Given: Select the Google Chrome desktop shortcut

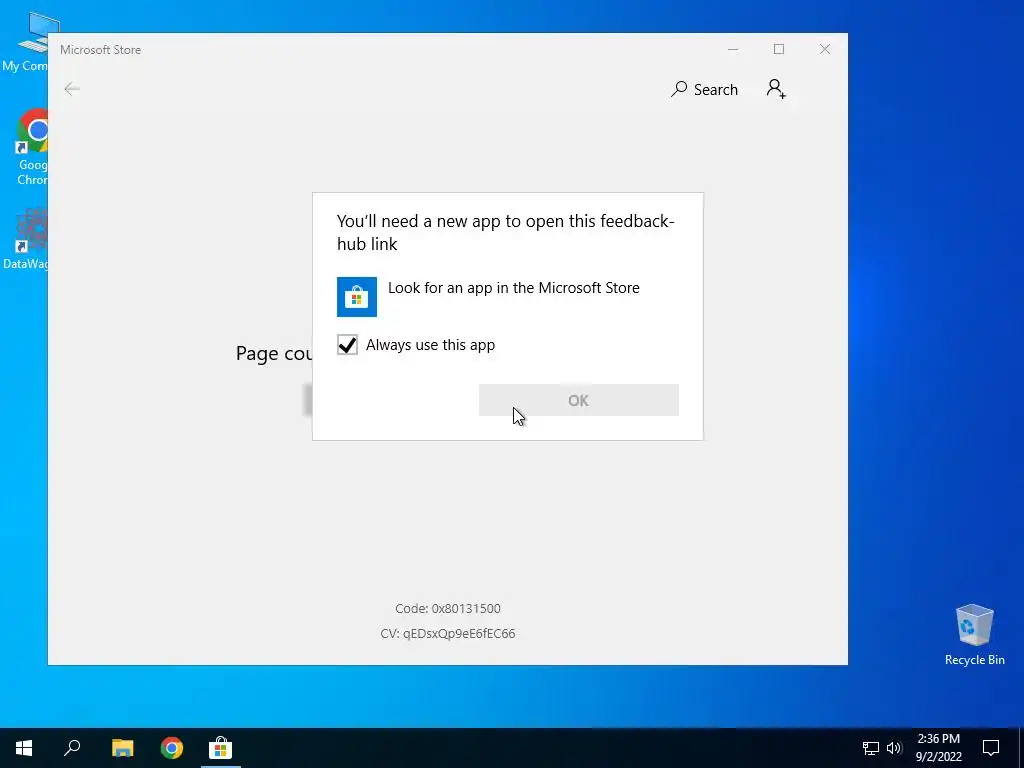Looking at the screenshot, I should (x=33, y=148).
